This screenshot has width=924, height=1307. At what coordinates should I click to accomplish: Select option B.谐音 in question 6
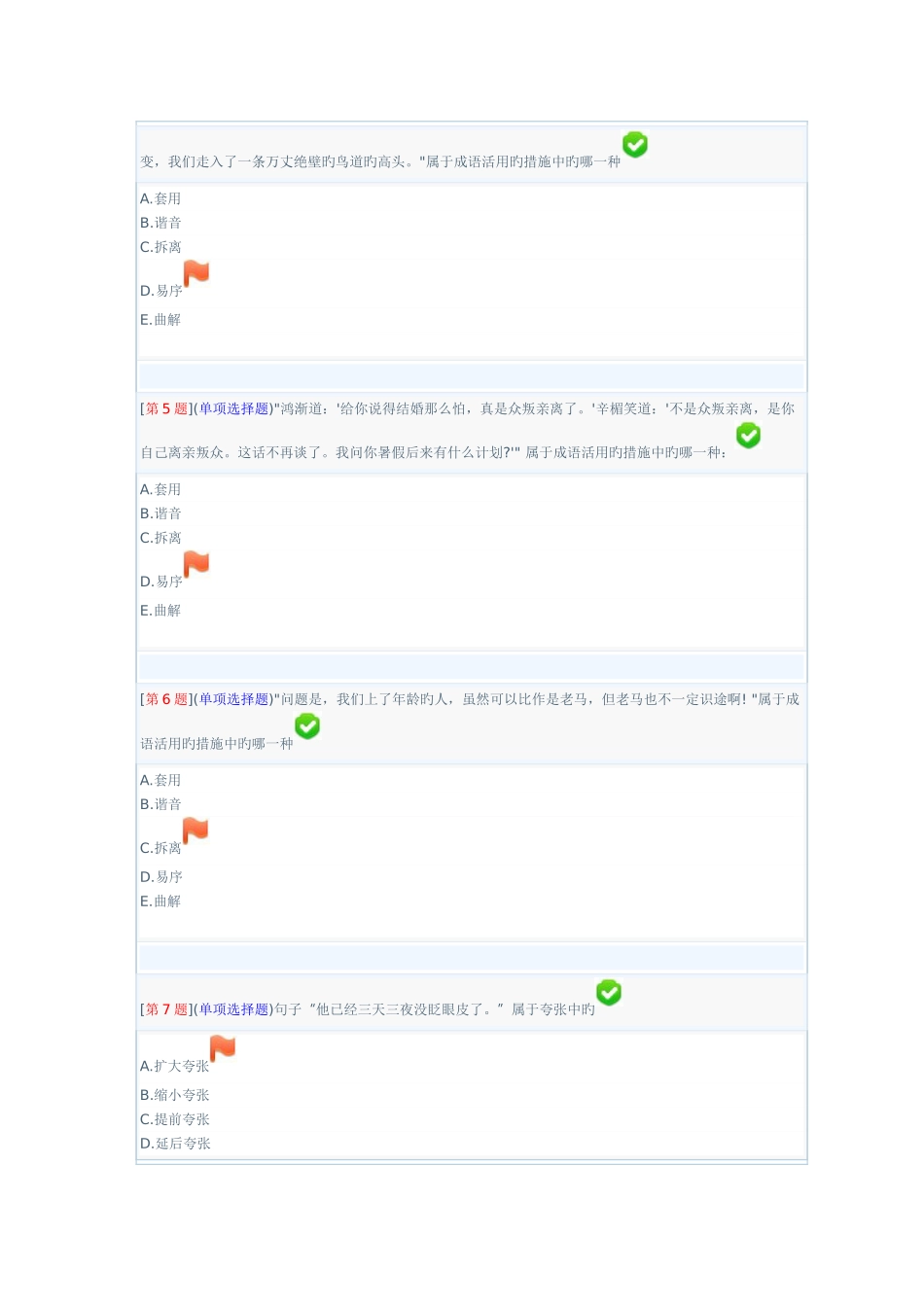(x=160, y=804)
